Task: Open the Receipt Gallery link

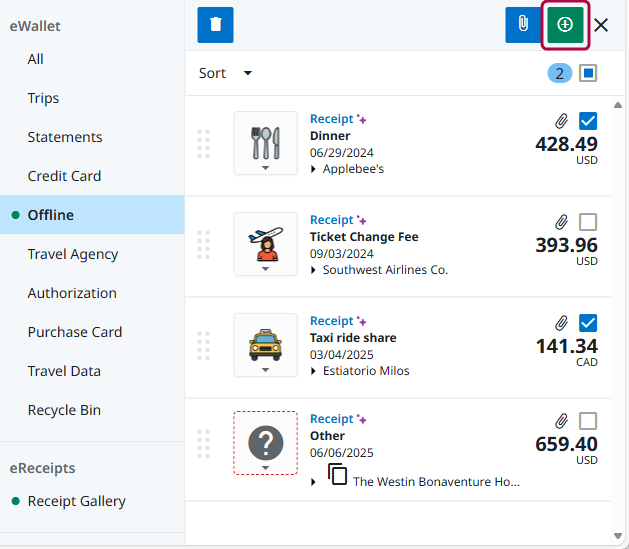Action: pos(76,501)
